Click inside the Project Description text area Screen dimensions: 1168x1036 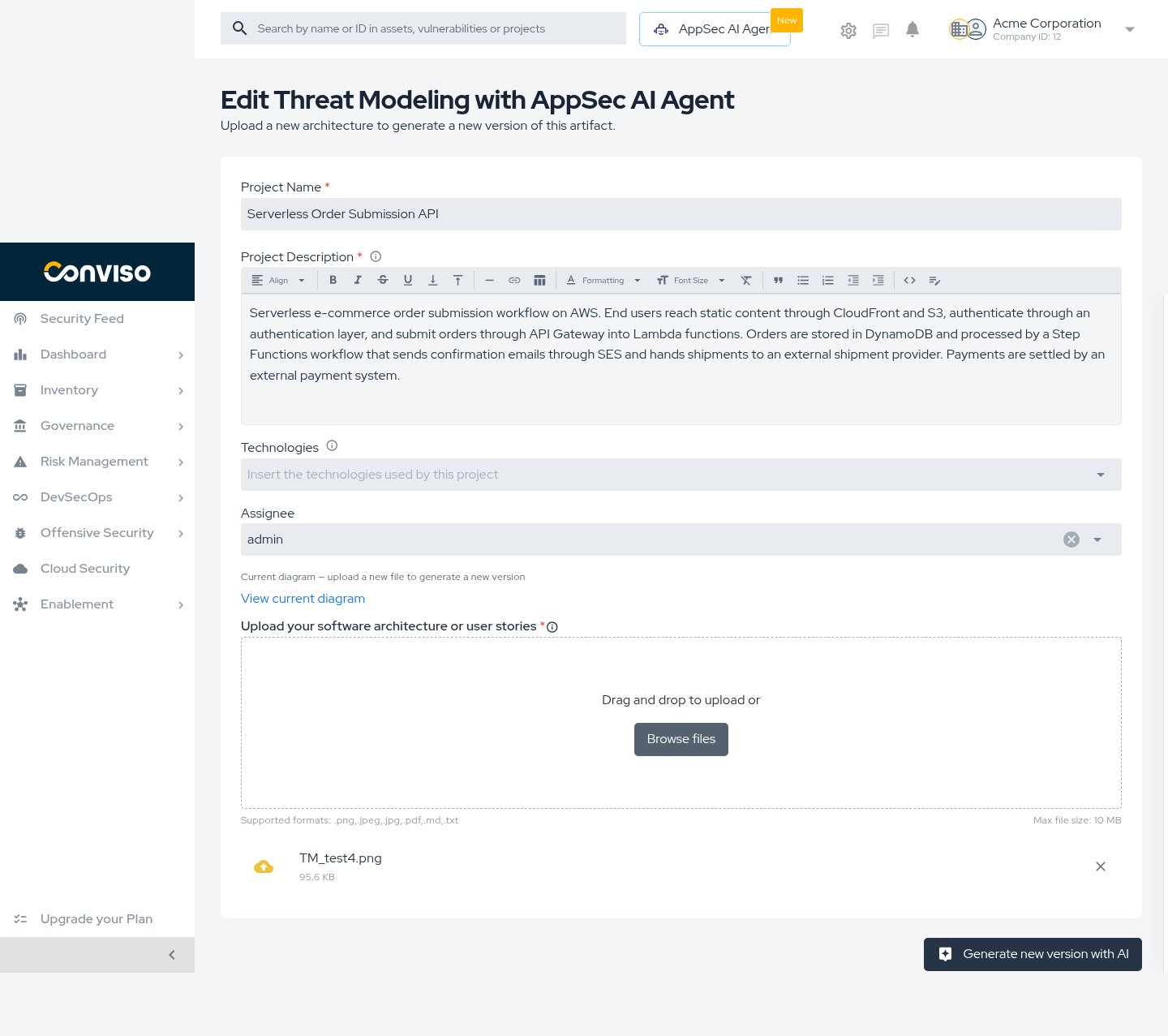coord(681,359)
